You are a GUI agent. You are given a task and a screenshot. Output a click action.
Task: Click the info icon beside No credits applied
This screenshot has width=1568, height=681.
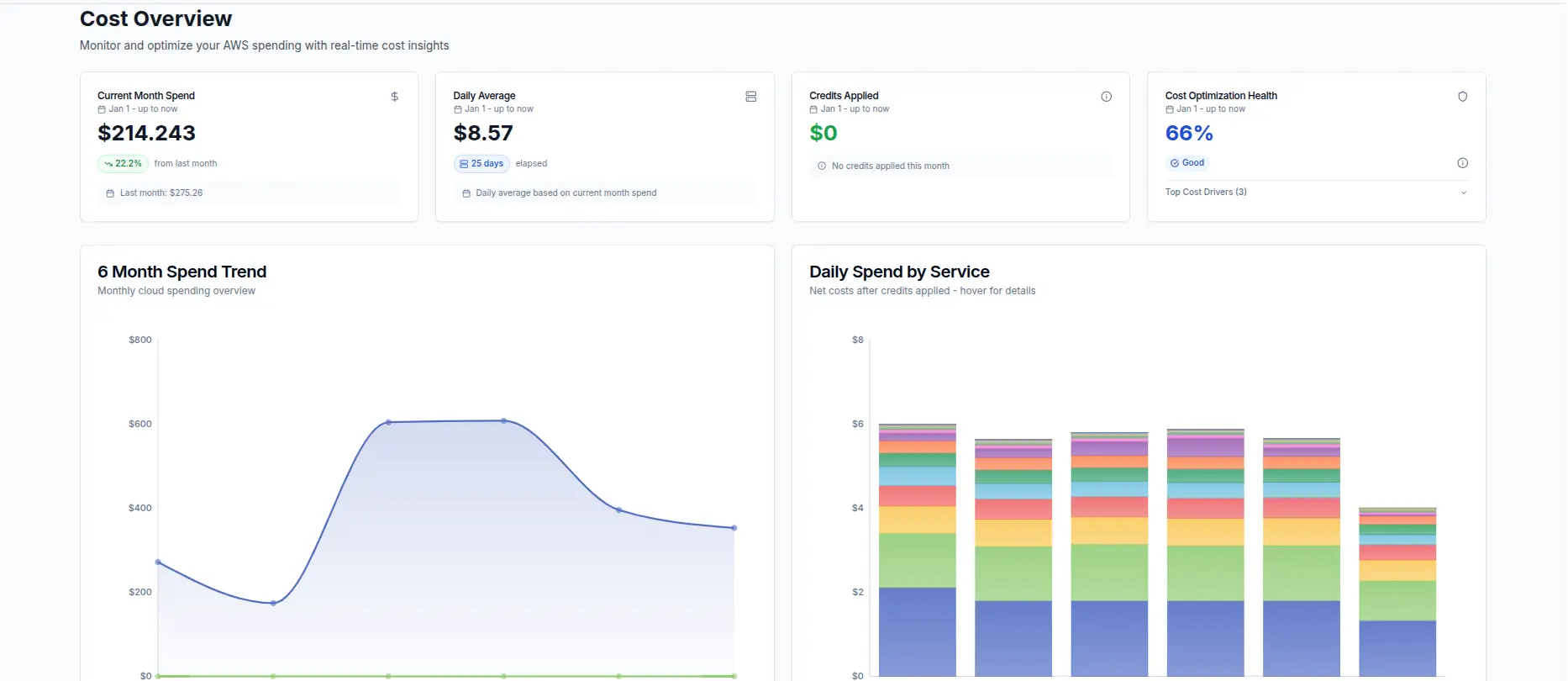click(x=822, y=166)
